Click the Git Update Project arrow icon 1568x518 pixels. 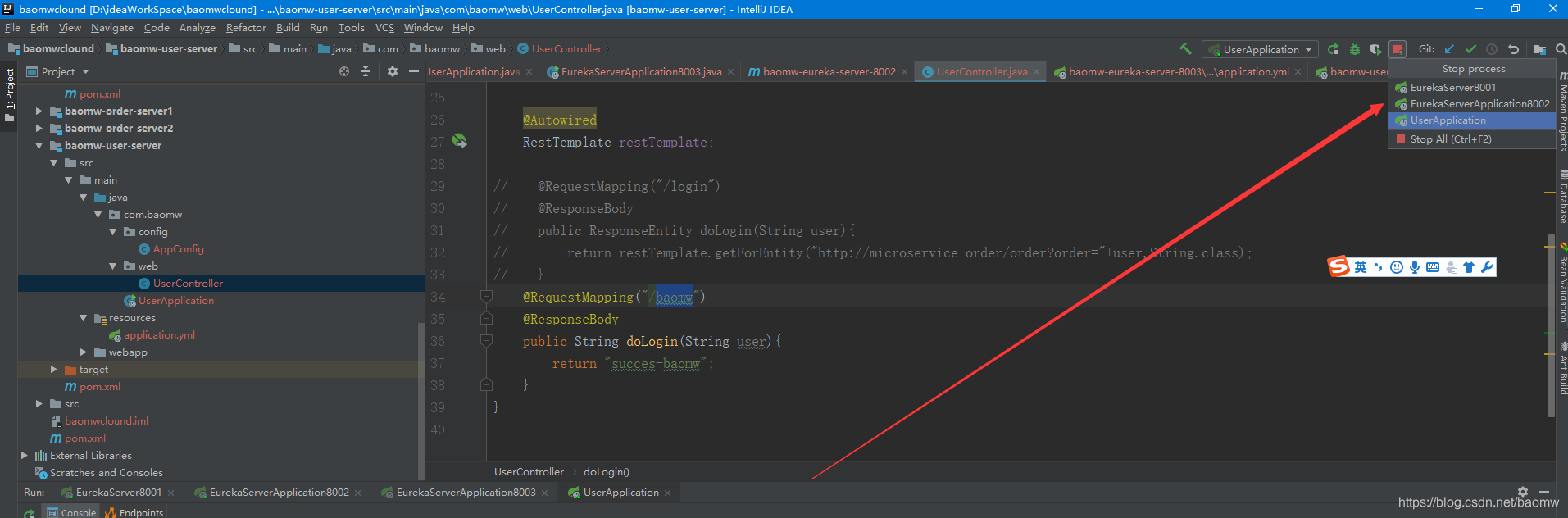1450,49
